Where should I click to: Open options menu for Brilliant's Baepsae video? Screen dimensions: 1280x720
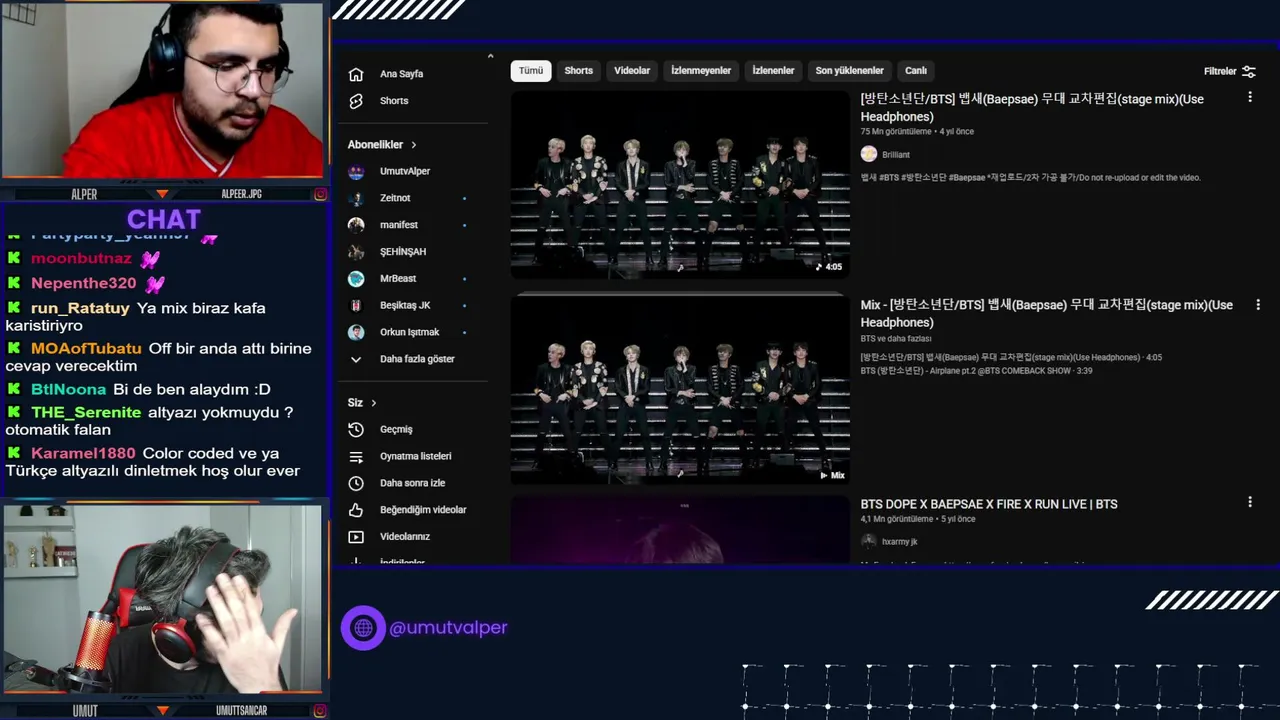coord(1250,97)
